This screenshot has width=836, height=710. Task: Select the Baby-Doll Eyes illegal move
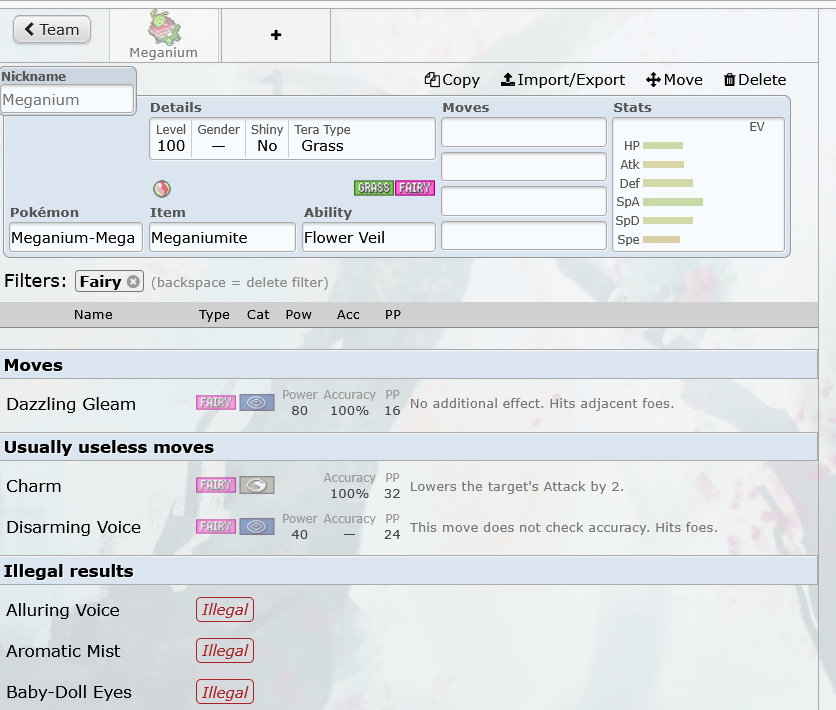pyautogui.click(x=408, y=692)
